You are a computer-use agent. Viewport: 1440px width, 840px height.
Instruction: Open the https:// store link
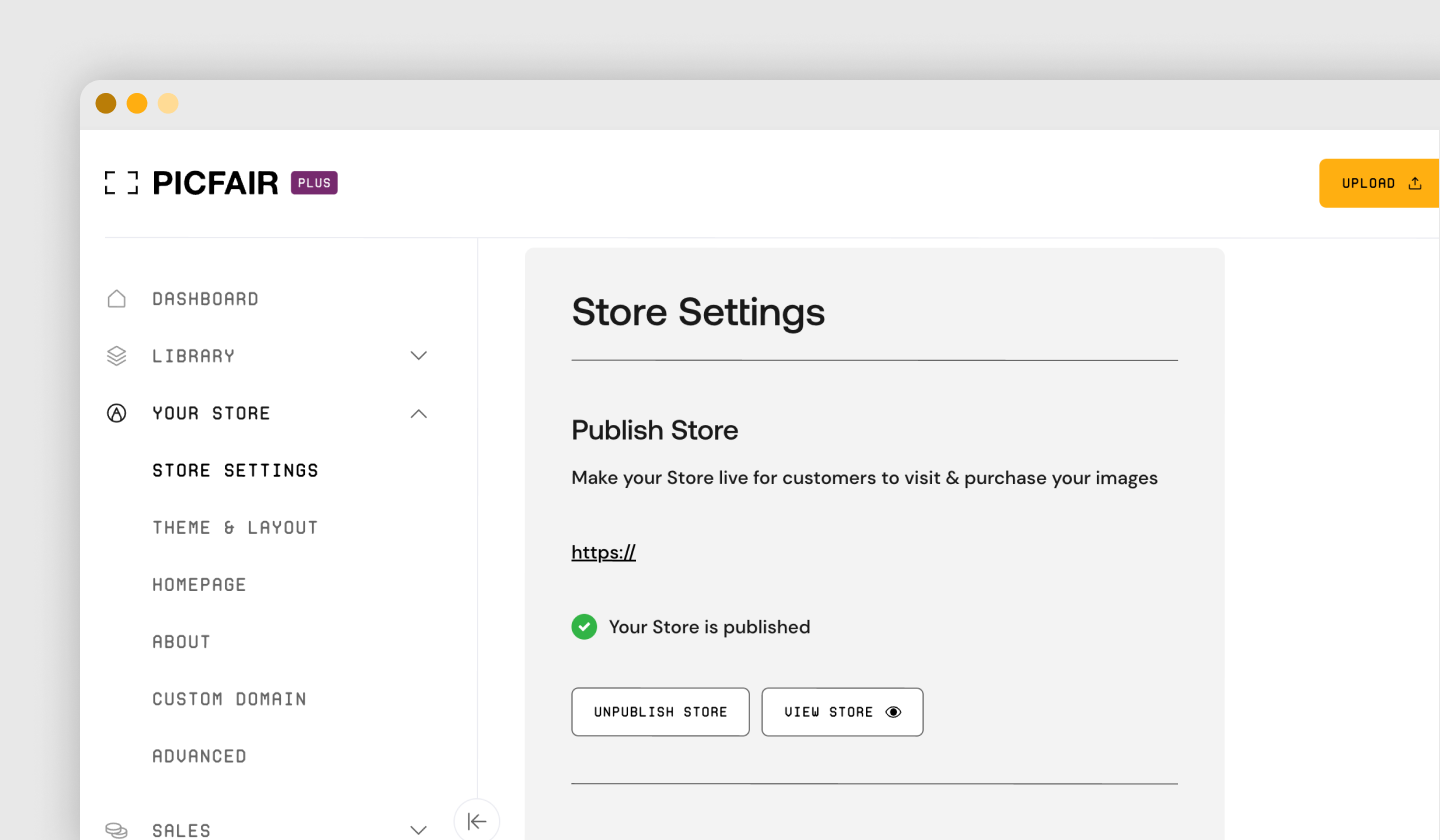point(603,551)
